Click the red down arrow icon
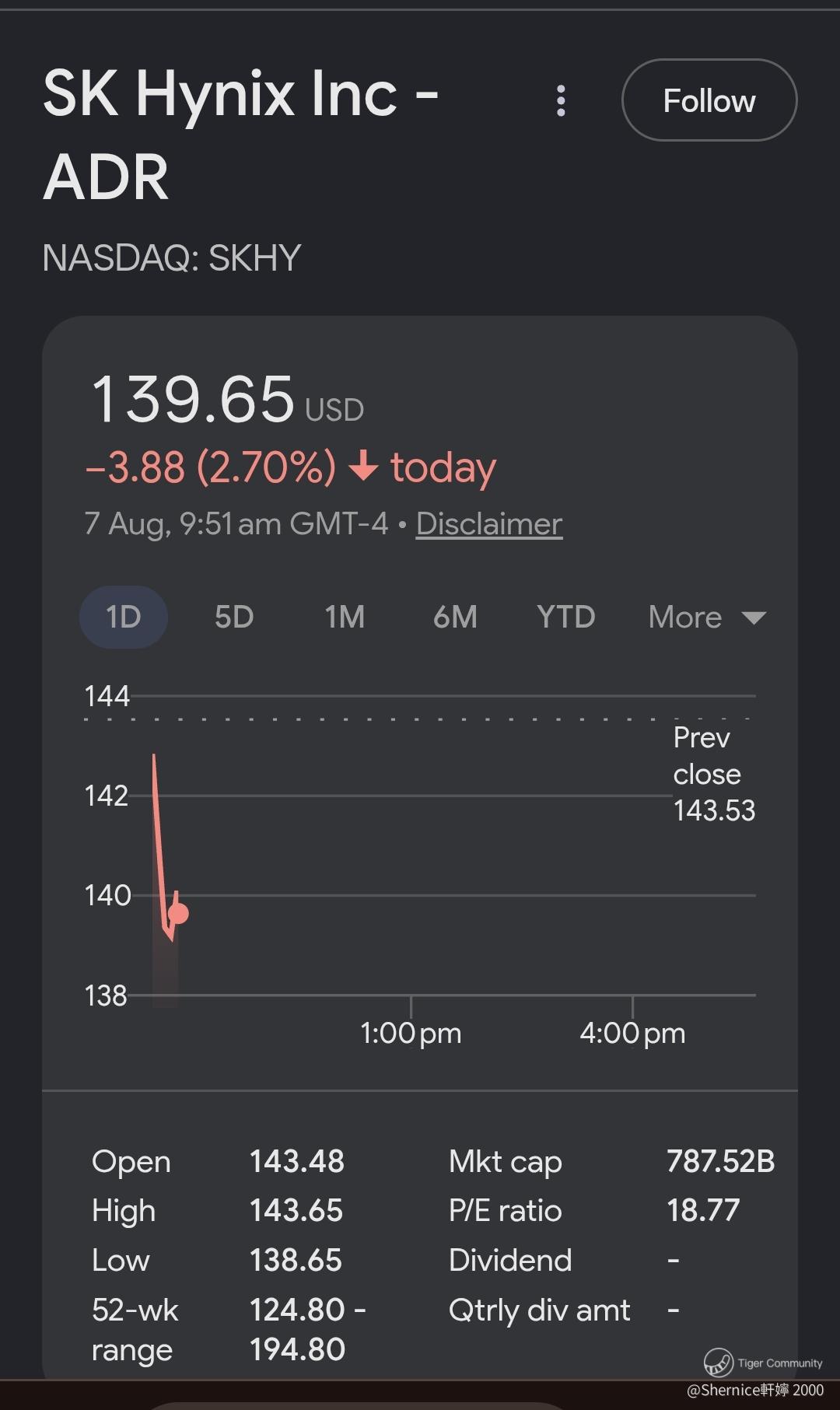840x1410 pixels. coord(363,467)
